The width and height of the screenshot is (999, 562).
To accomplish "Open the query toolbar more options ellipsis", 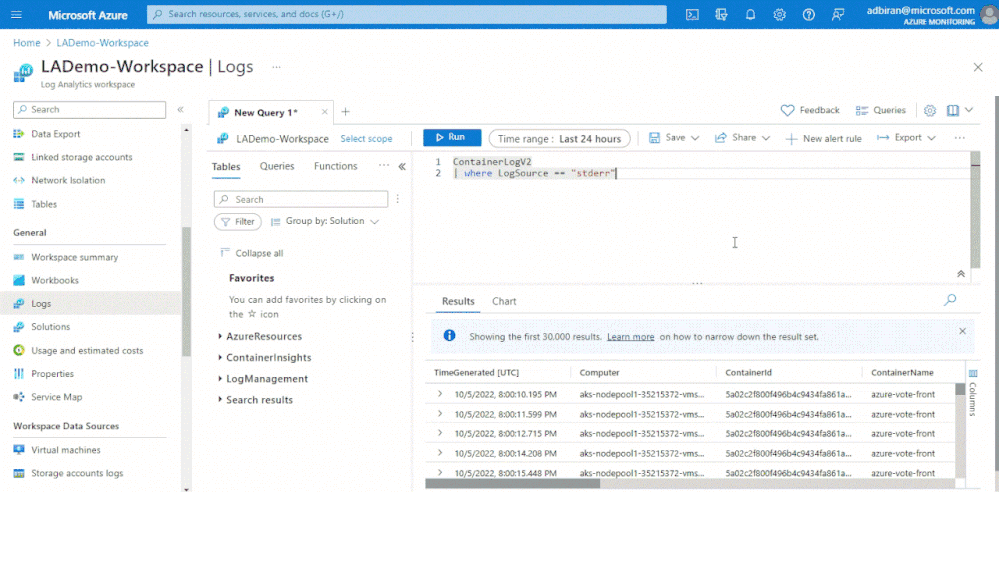I will (959, 138).
